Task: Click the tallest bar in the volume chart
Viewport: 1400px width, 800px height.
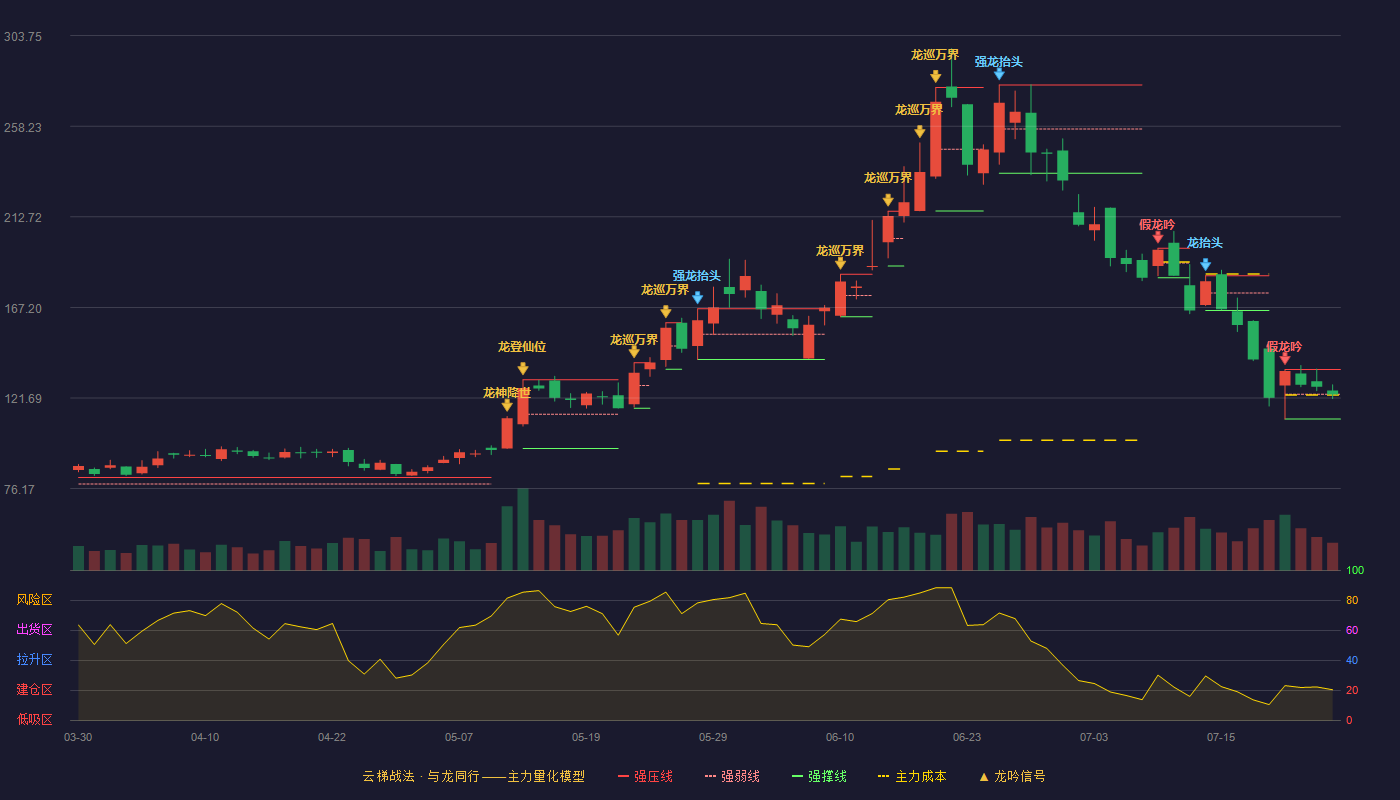Action: coord(523,530)
